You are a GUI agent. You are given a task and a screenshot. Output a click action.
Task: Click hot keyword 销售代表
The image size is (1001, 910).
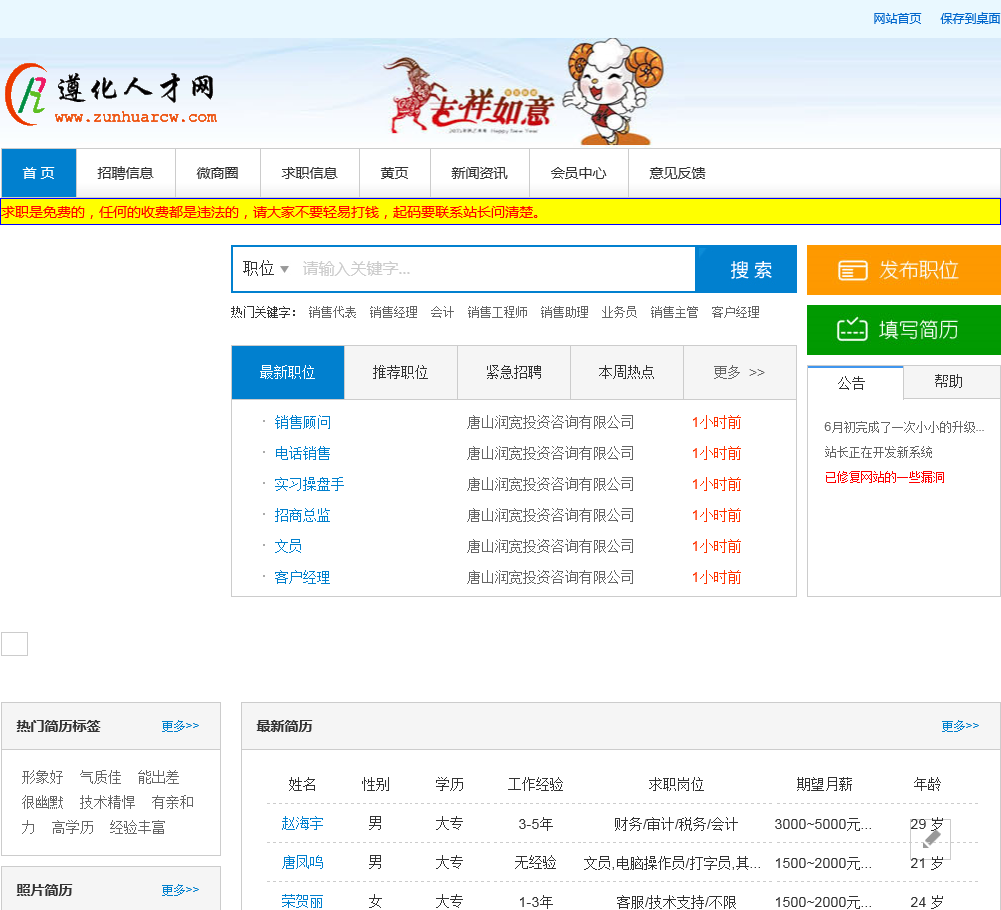(x=333, y=312)
